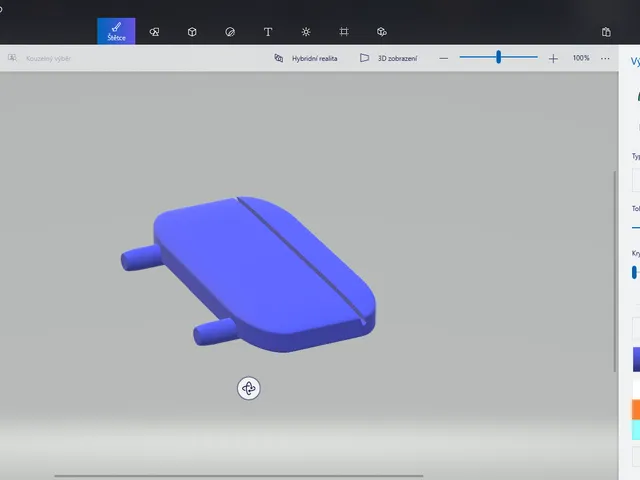This screenshot has height=480, width=640.
Task: Click the vertical canvas scrollbar
Action: point(615,271)
